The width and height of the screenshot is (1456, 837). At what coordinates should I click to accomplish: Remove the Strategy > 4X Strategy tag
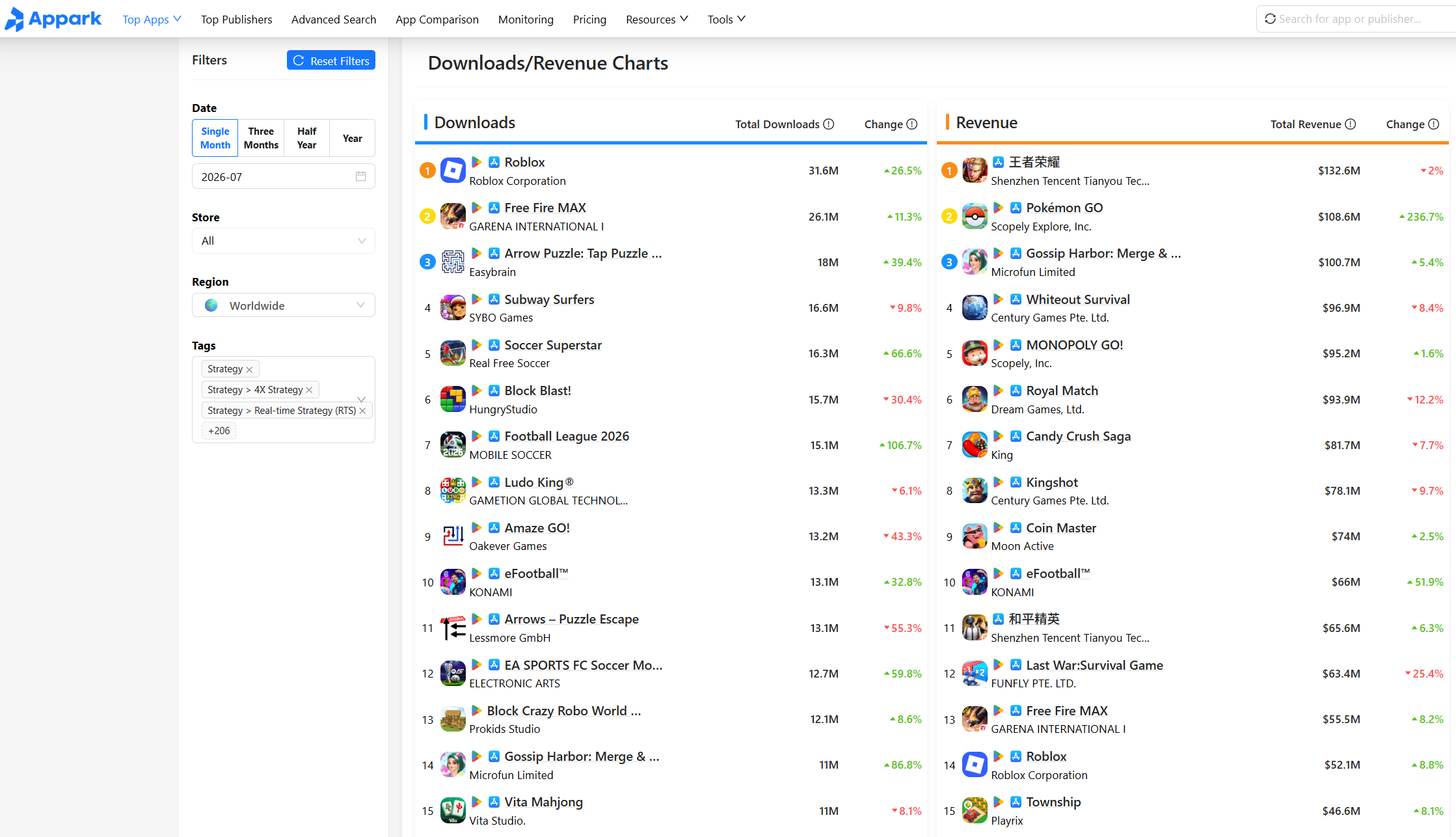pyautogui.click(x=310, y=391)
